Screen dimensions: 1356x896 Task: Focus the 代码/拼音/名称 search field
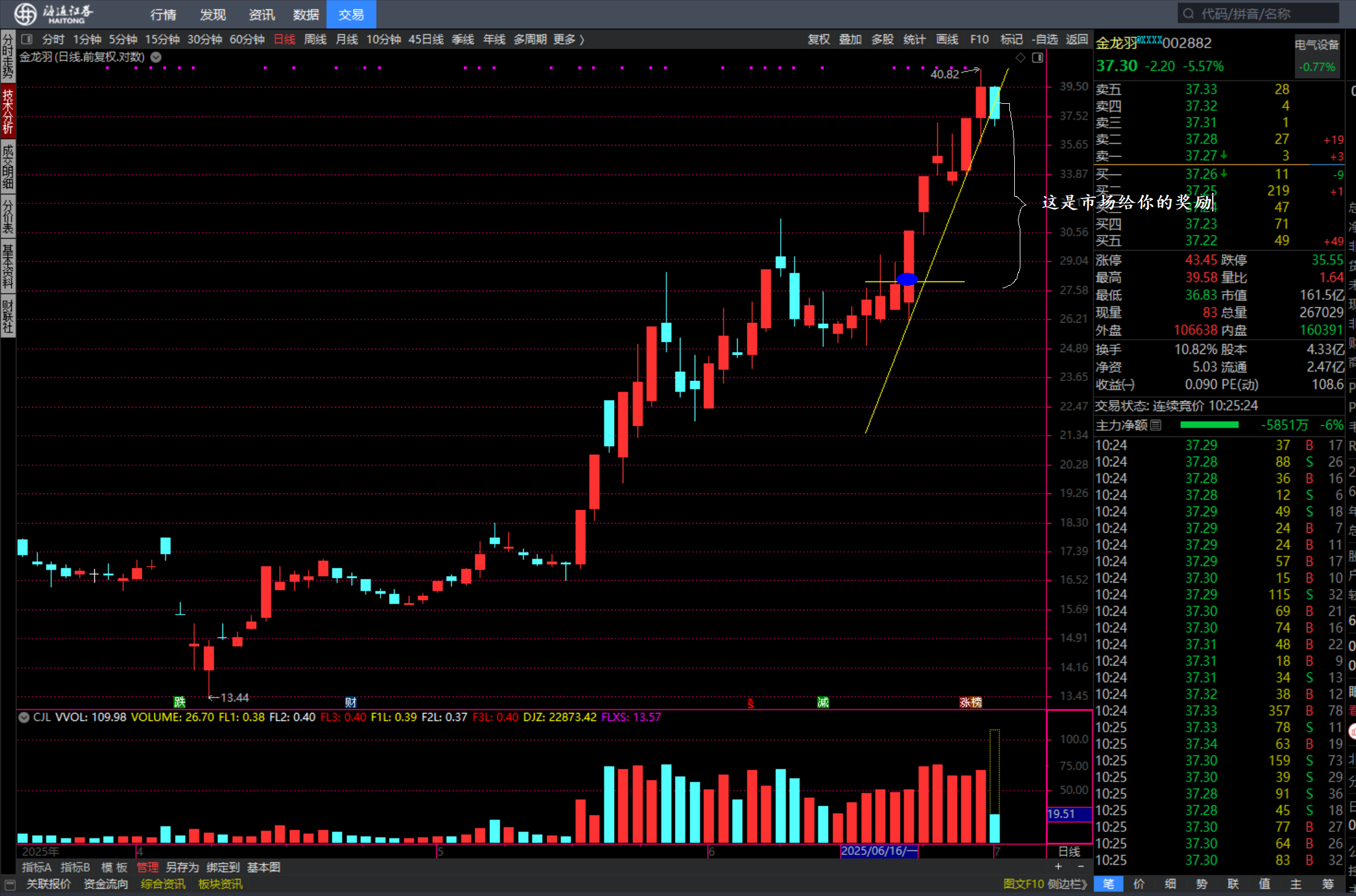[1258, 14]
